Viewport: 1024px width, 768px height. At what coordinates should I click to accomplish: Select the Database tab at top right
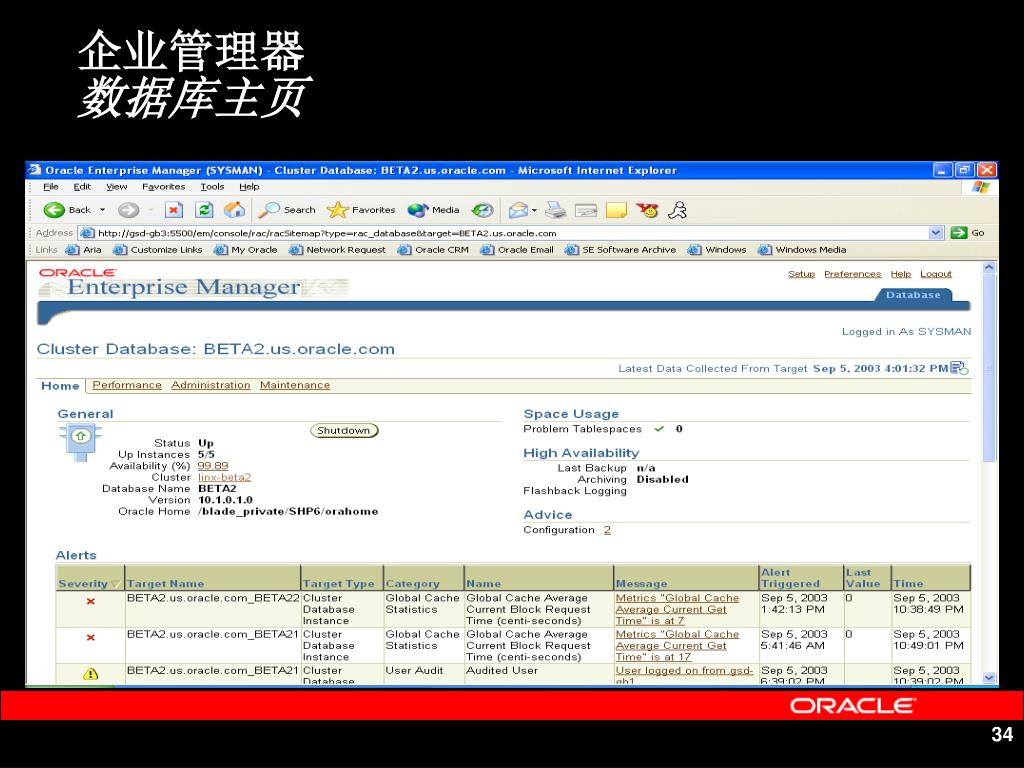pos(913,295)
